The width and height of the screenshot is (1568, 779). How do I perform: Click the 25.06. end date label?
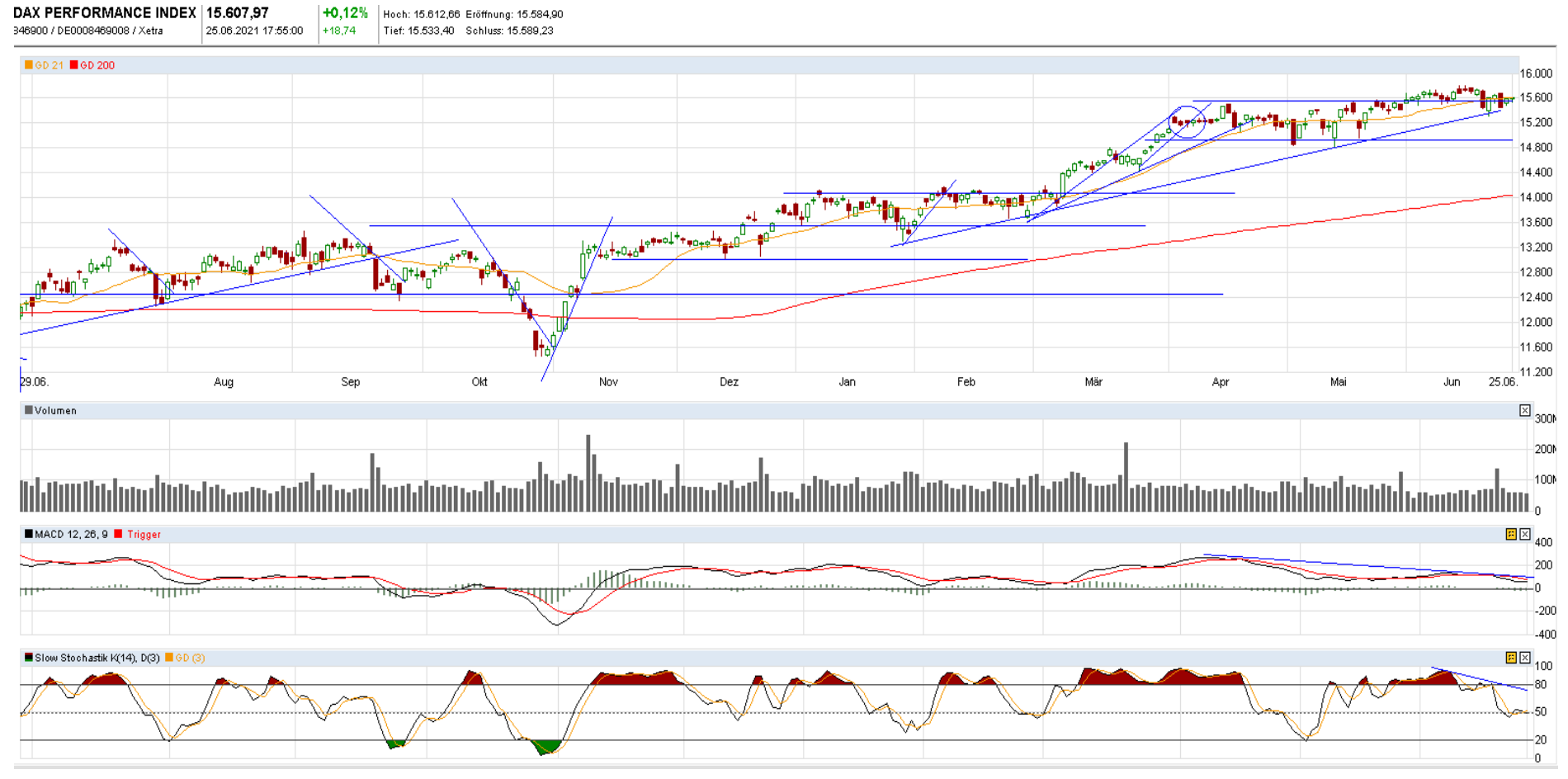pos(1503,382)
